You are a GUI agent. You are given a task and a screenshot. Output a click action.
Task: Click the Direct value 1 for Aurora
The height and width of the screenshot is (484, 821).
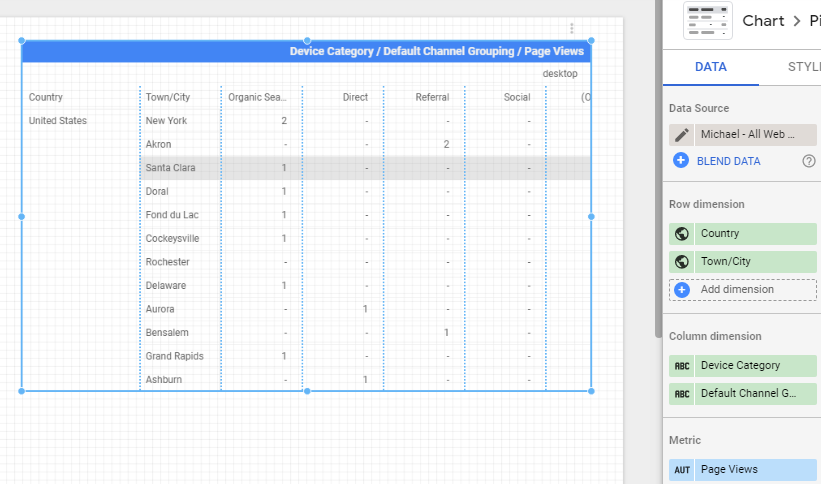coord(365,310)
